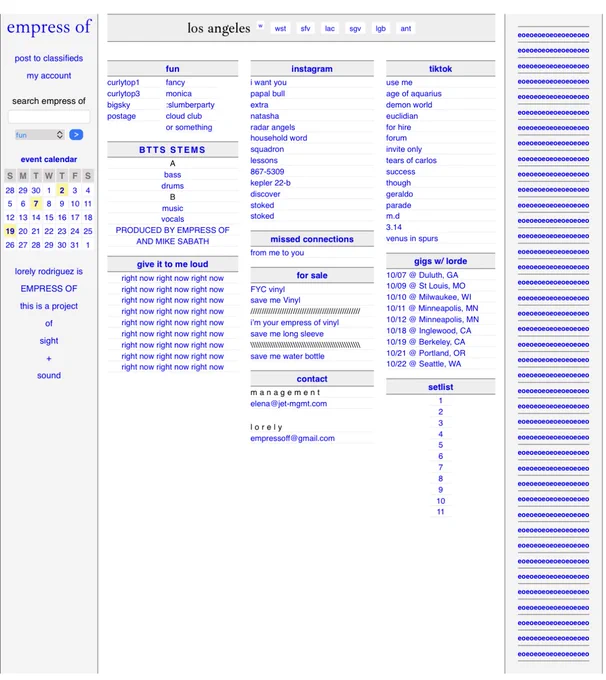Select the 'wst' area tab
Screen dimensions: 606x680
point(280,29)
